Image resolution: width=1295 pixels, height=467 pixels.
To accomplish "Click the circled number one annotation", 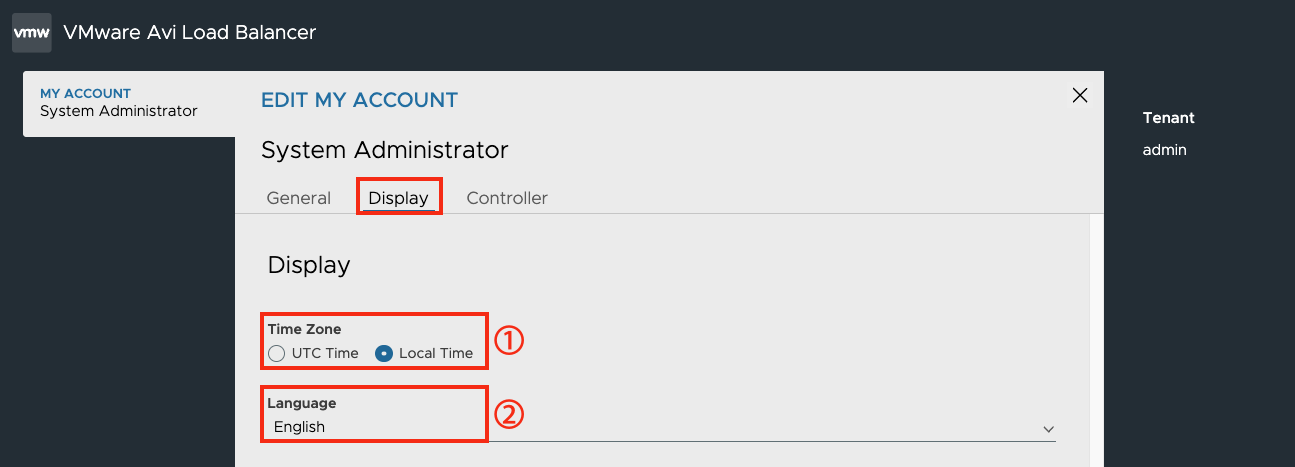I will [x=510, y=341].
